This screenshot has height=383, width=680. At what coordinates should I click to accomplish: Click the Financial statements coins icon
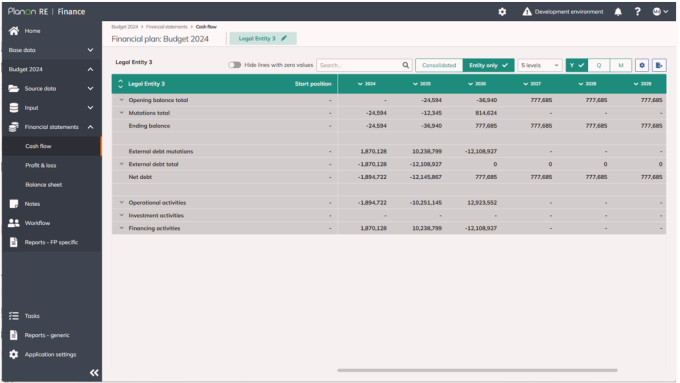tap(14, 127)
